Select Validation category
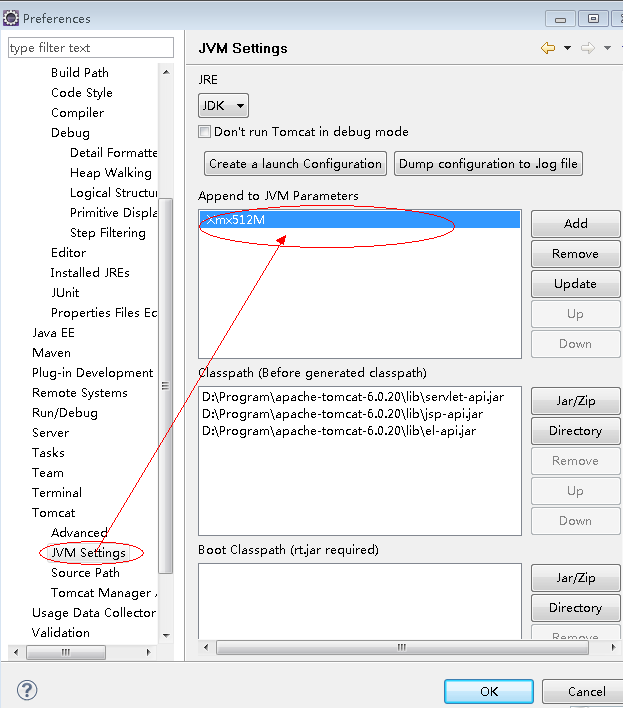Image resolution: width=623 pixels, height=708 pixels. [61, 633]
